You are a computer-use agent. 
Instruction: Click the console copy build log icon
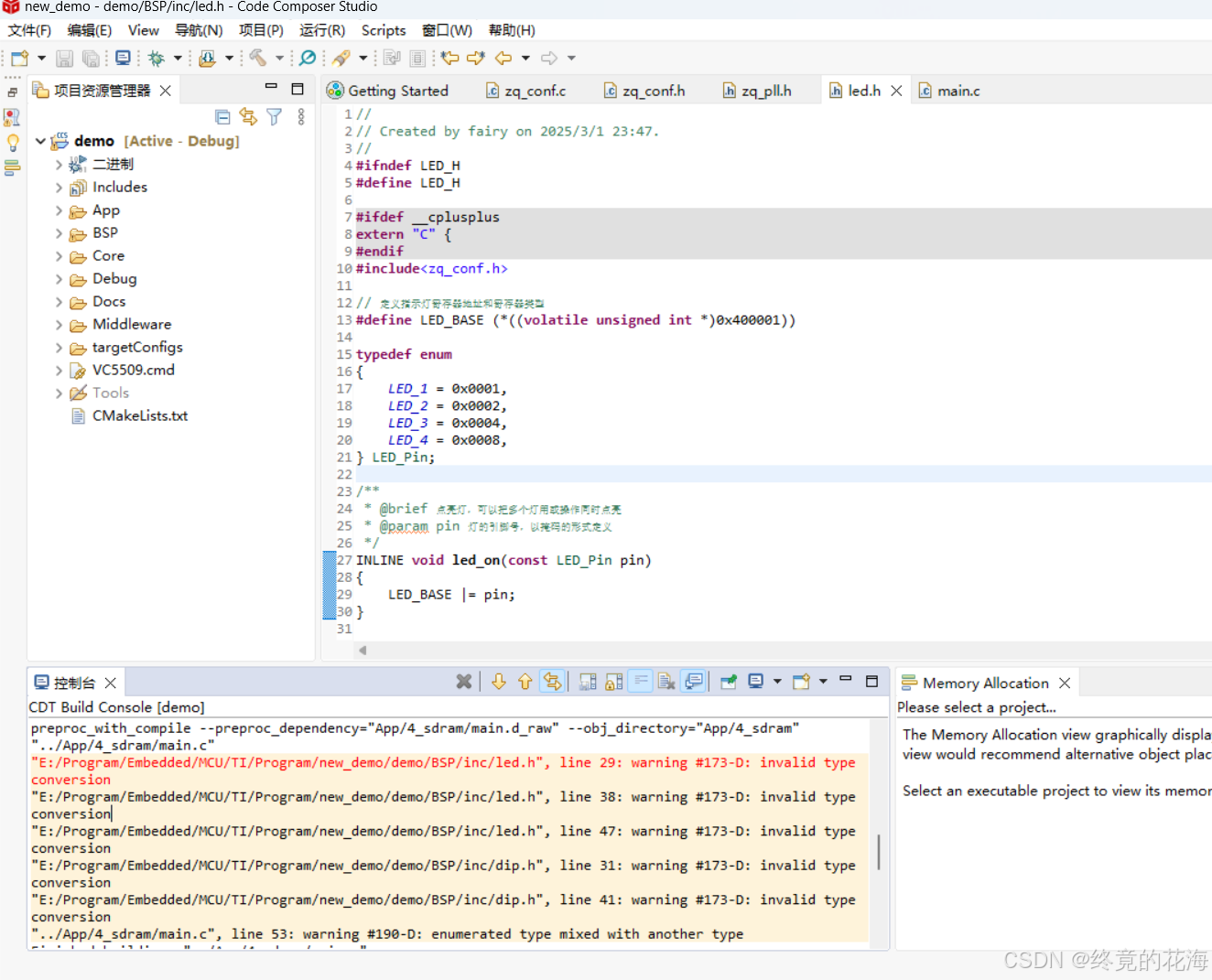click(588, 682)
